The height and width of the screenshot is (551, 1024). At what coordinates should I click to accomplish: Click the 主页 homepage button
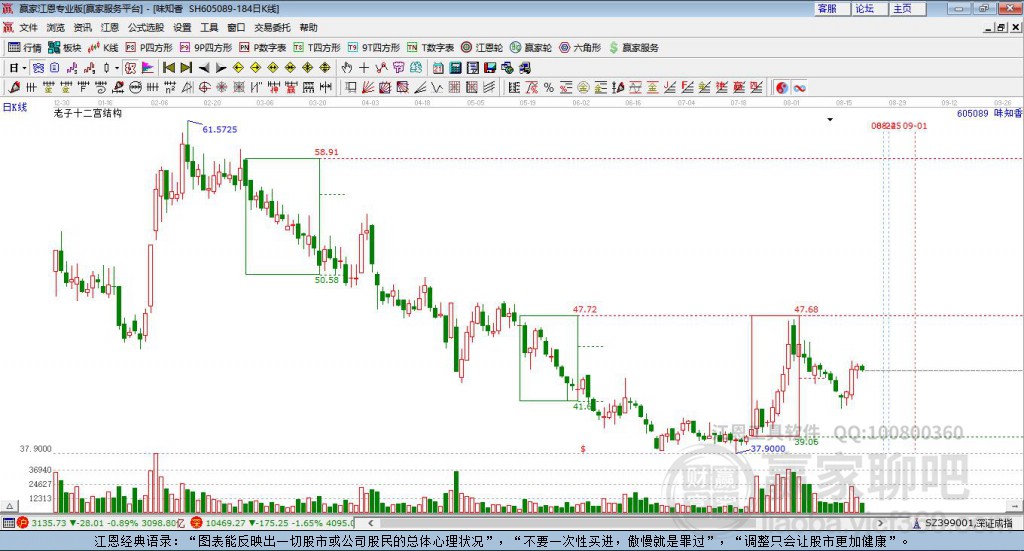click(x=907, y=8)
